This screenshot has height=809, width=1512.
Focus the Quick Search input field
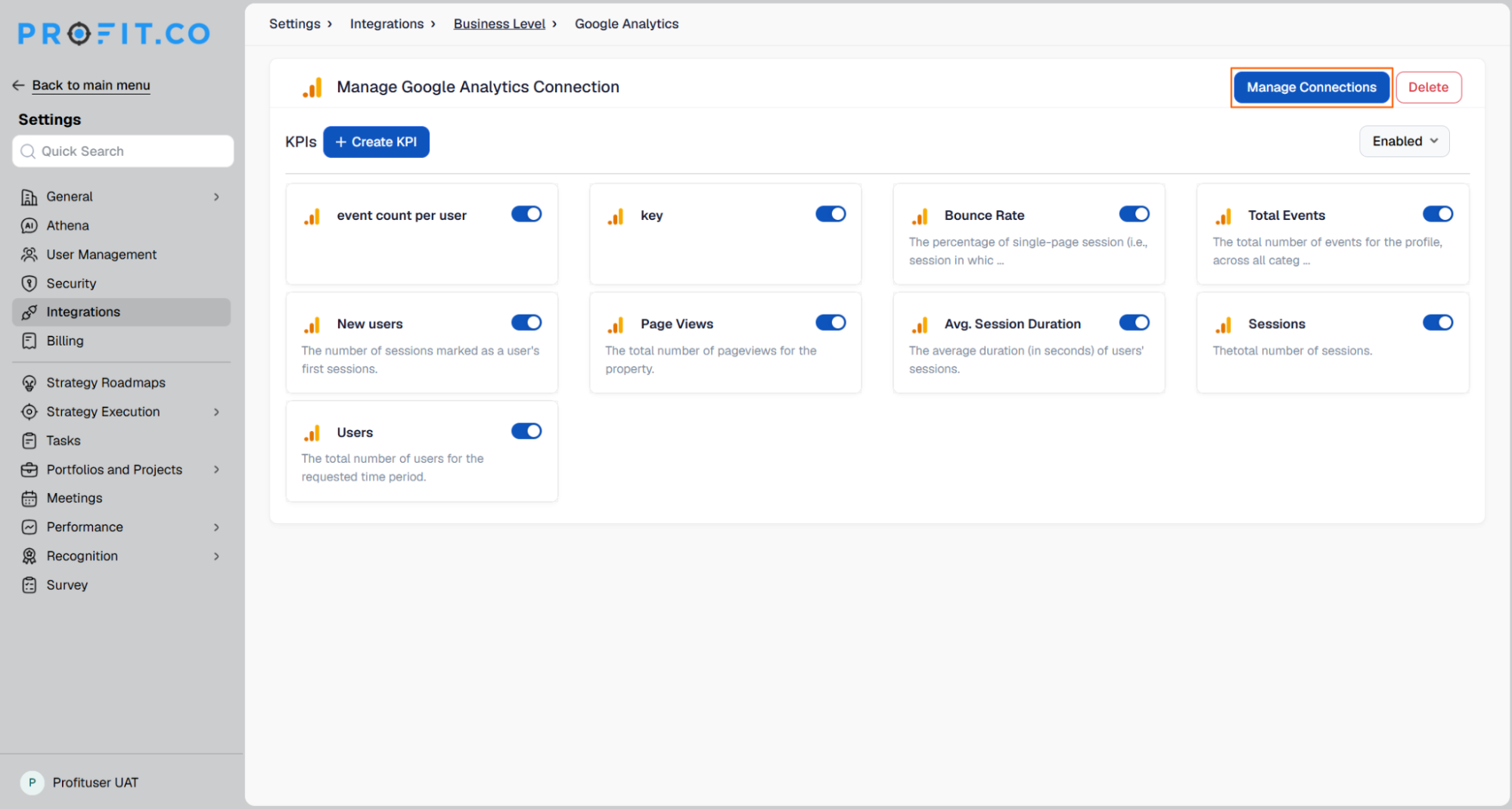pyautogui.click(x=123, y=151)
